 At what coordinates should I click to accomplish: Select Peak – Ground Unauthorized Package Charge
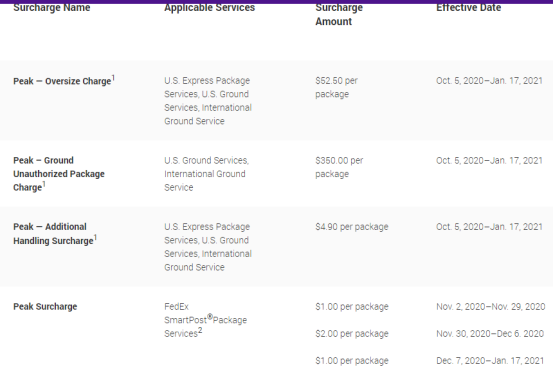(x=59, y=174)
